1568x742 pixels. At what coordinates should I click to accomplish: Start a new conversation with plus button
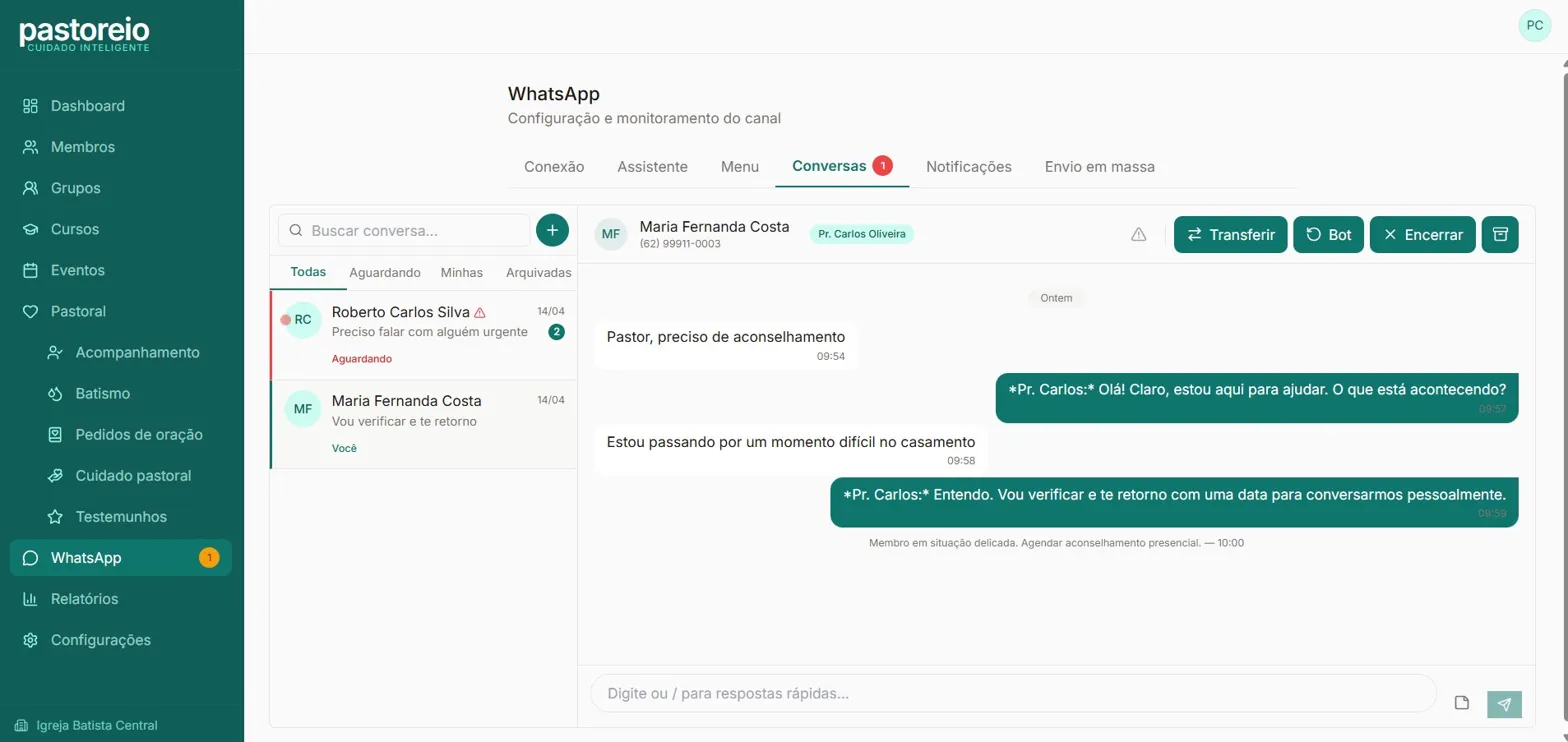point(552,230)
